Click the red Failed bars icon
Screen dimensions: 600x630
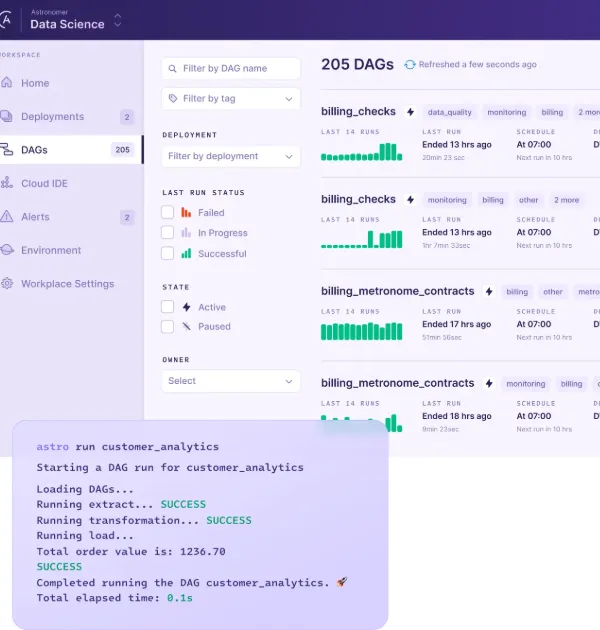(x=186, y=212)
